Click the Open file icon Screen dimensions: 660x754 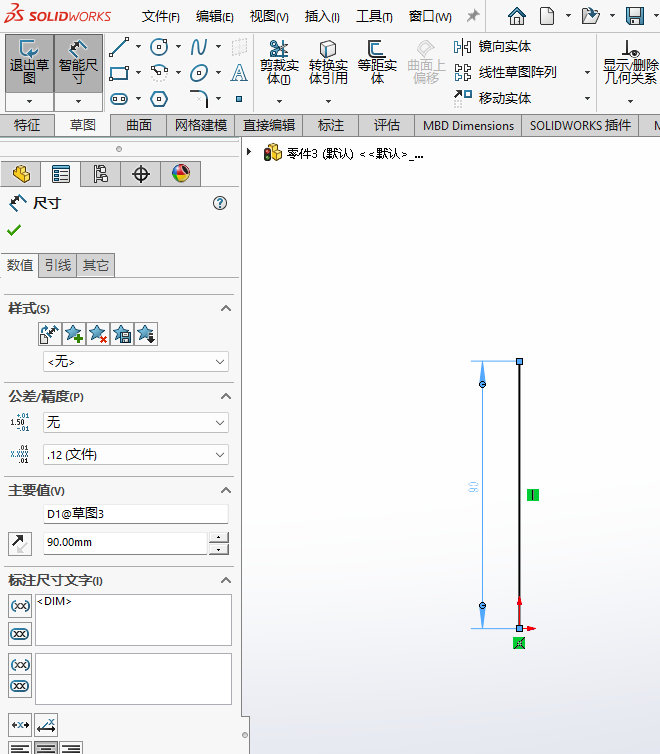[590, 16]
